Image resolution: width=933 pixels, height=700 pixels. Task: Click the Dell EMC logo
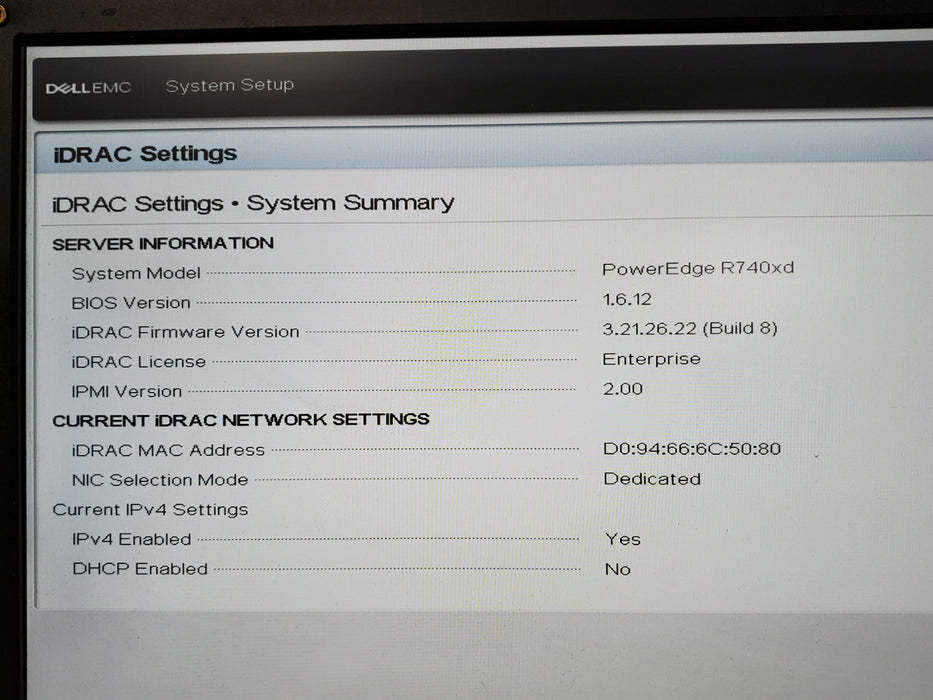click(x=88, y=88)
